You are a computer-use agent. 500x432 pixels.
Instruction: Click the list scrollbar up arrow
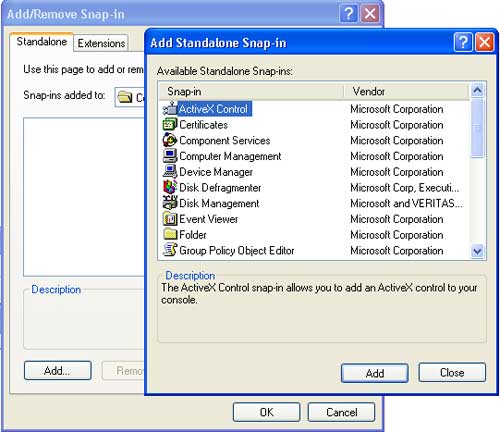point(477,90)
